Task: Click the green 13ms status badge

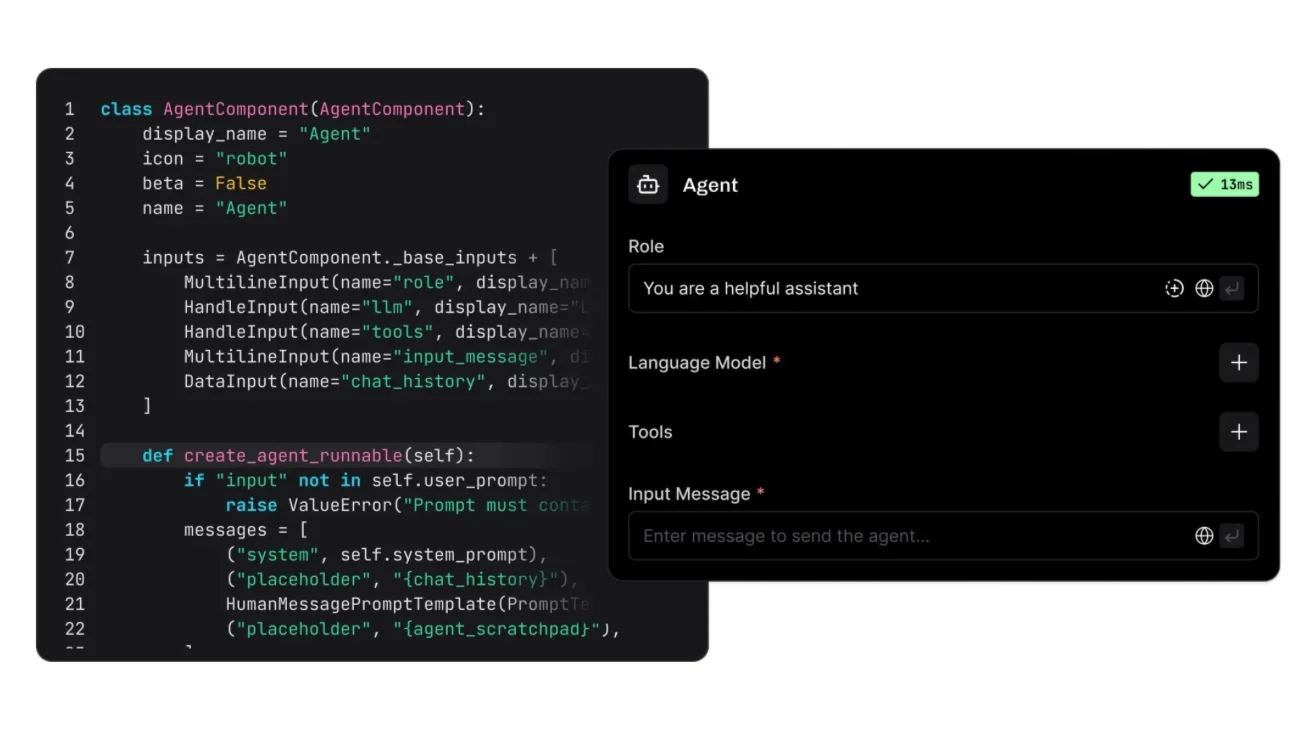Action: point(1225,185)
